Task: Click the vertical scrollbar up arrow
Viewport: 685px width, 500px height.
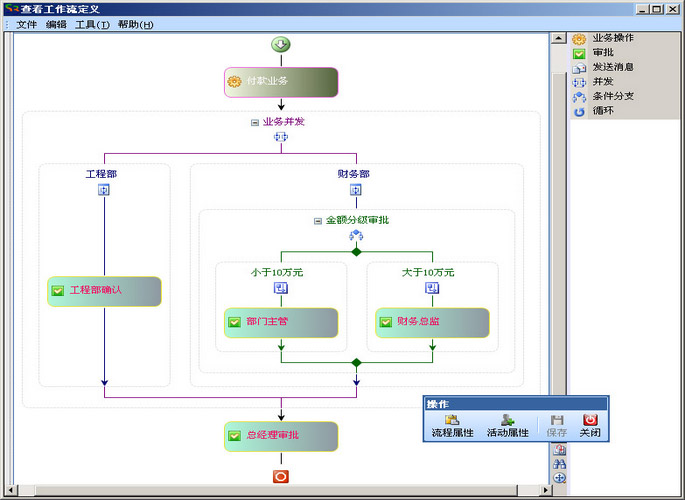Action: point(560,39)
